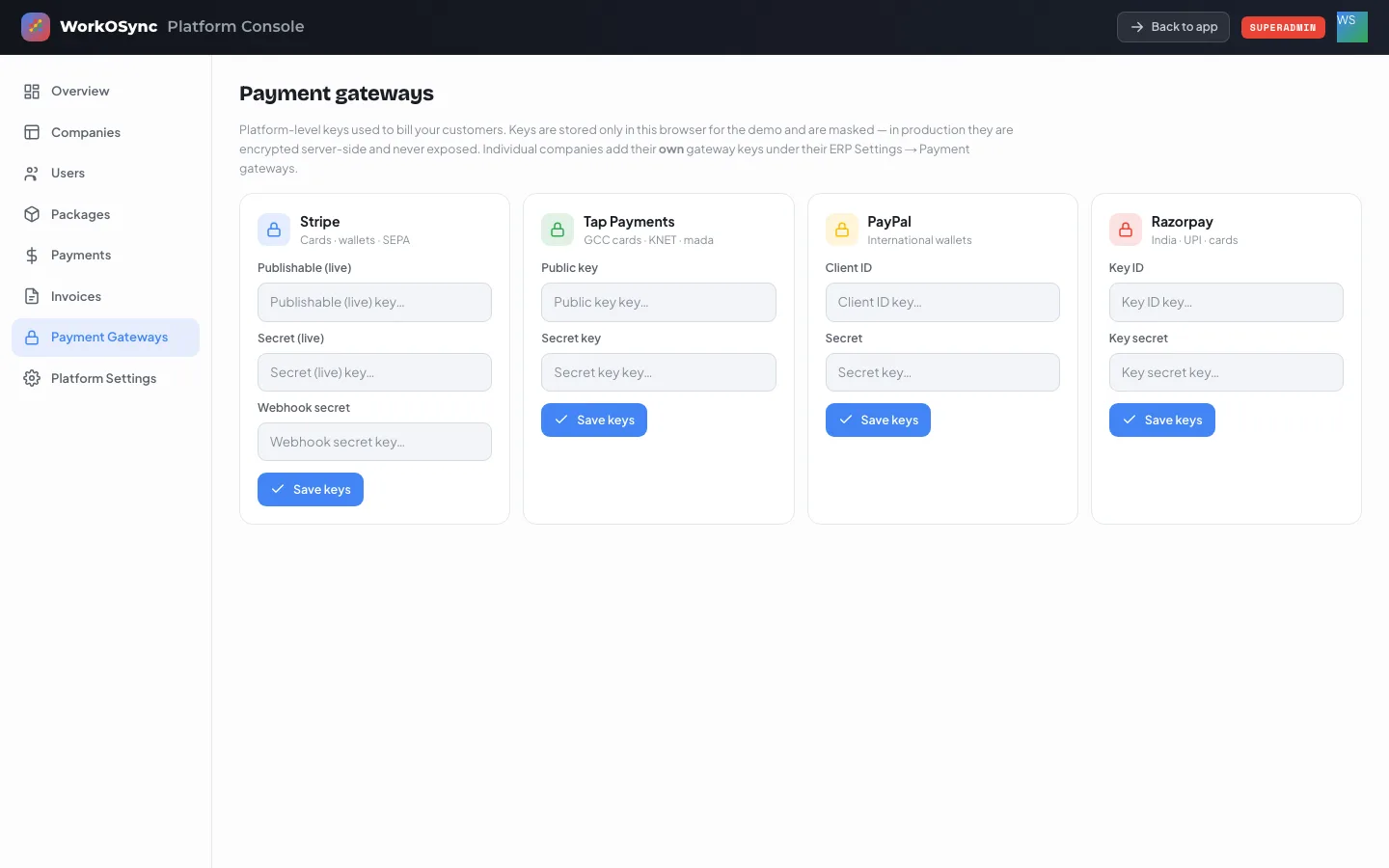Click the Companies building icon
Viewport: 1389px width, 868px height.
(x=32, y=132)
